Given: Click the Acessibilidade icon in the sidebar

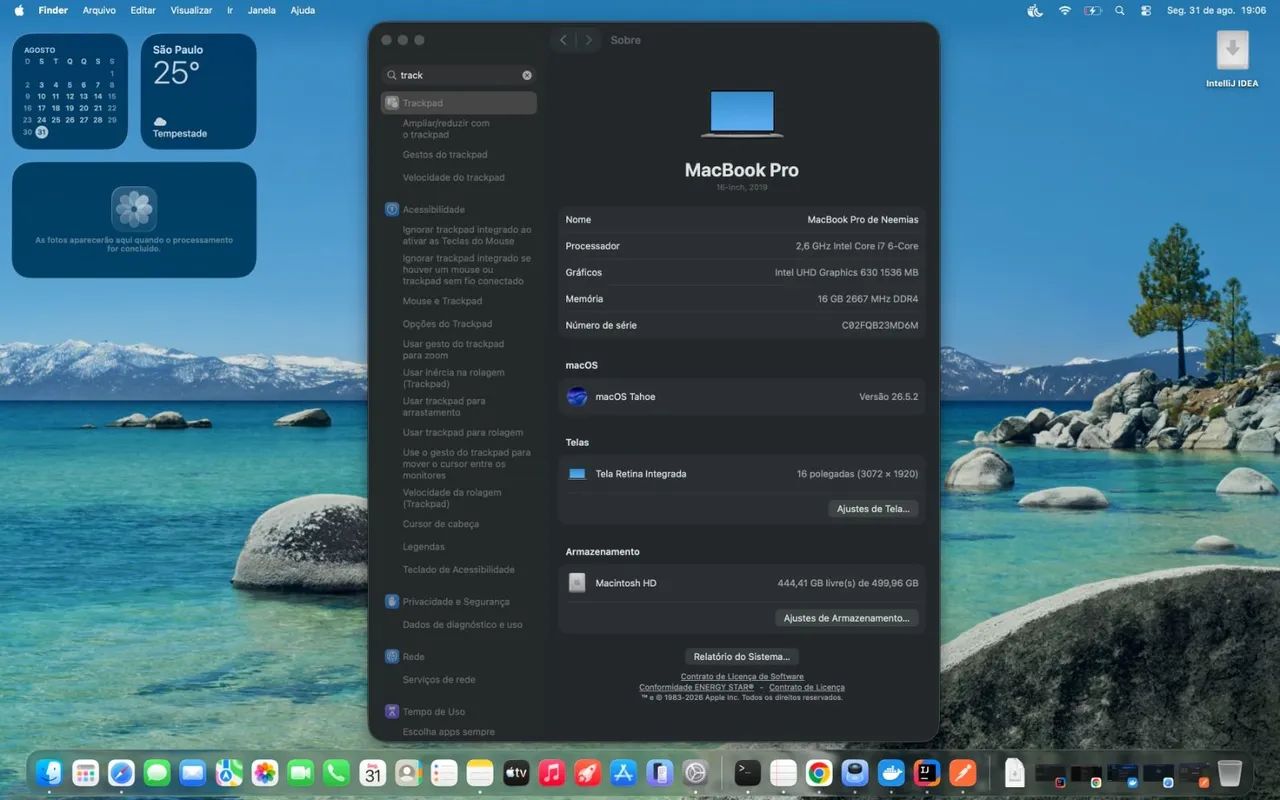Looking at the screenshot, I should pos(392,210).
